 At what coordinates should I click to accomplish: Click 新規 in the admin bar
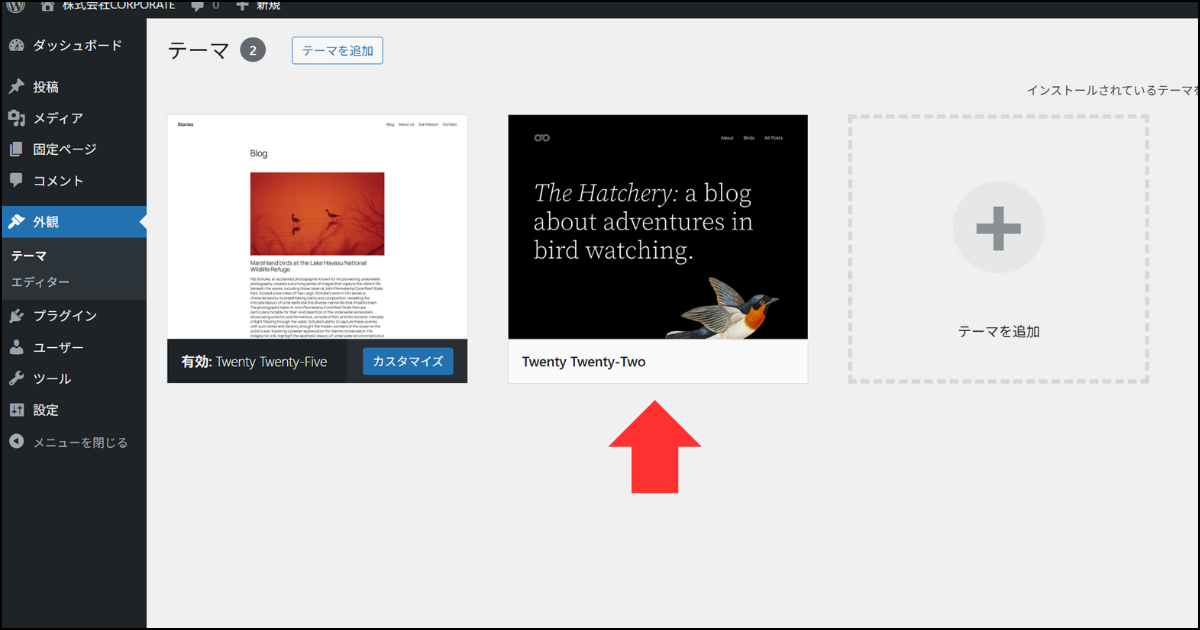[x=268, y=5]
